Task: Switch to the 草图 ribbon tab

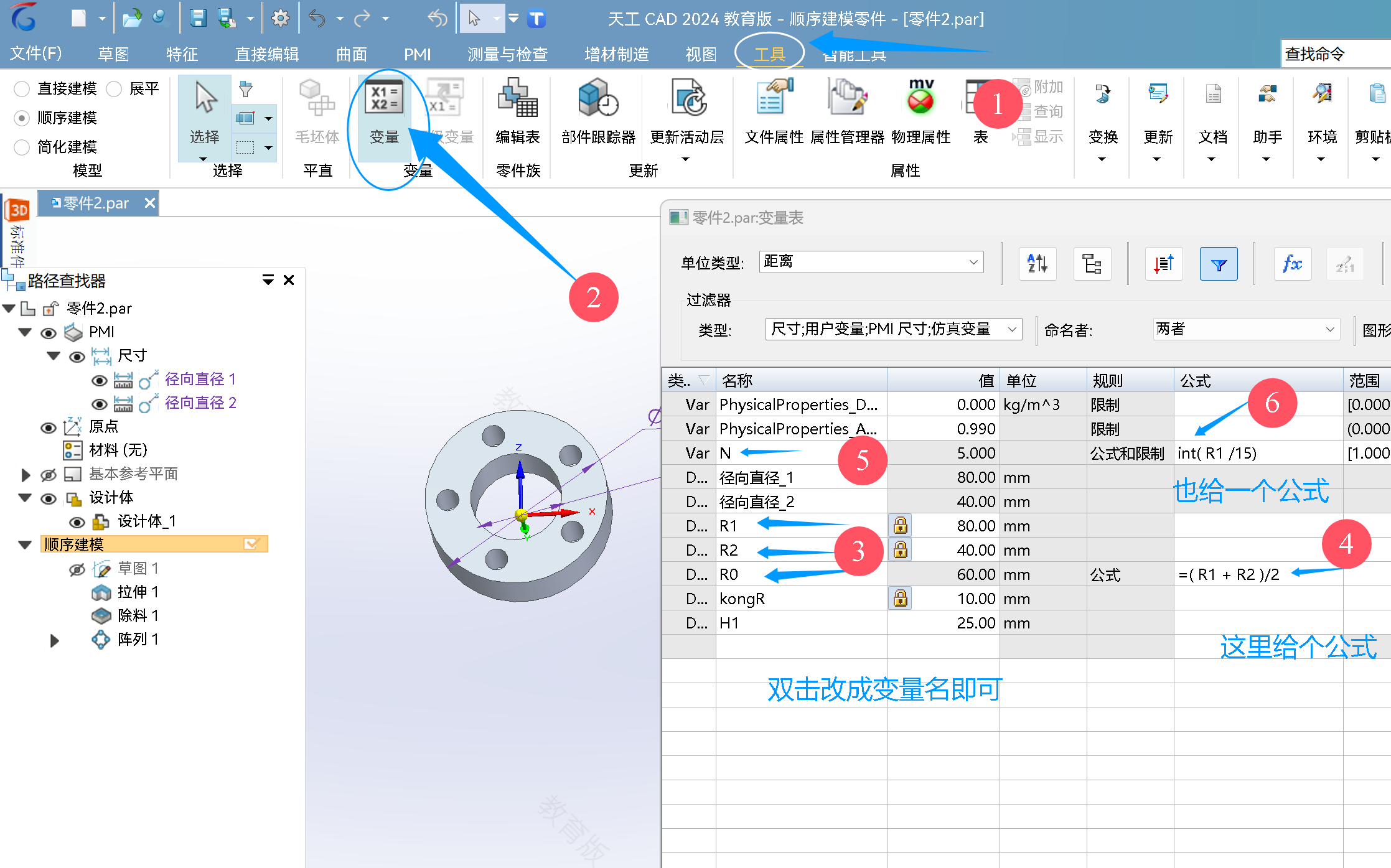Action: coord(113,54)
